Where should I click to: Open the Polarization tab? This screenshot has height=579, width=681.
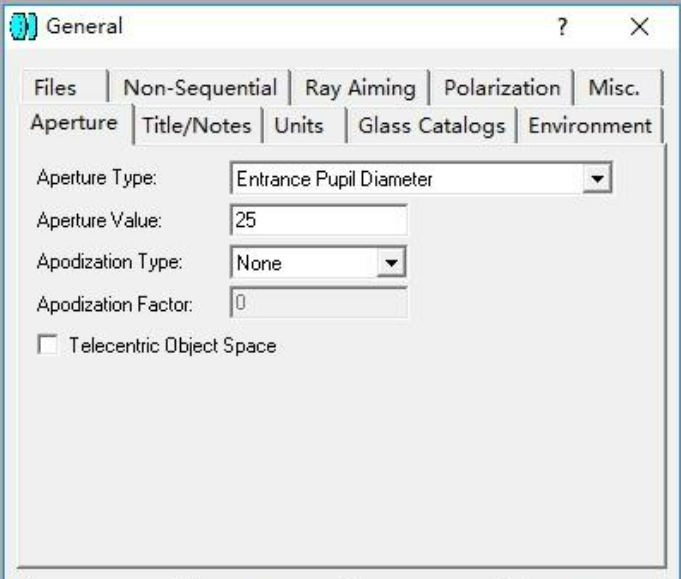click(502, 88)
